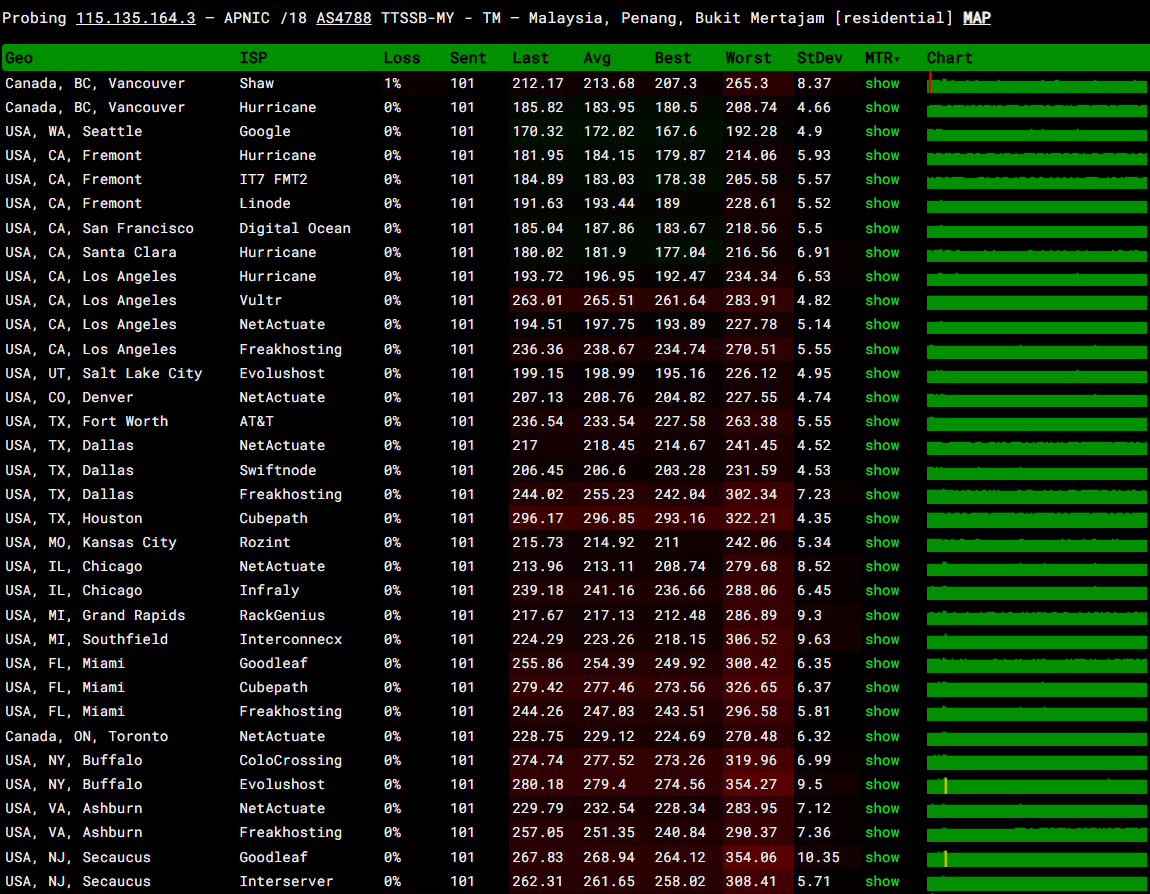Show MTR for Vancouver Hurricane row

[x=882, y=108]
